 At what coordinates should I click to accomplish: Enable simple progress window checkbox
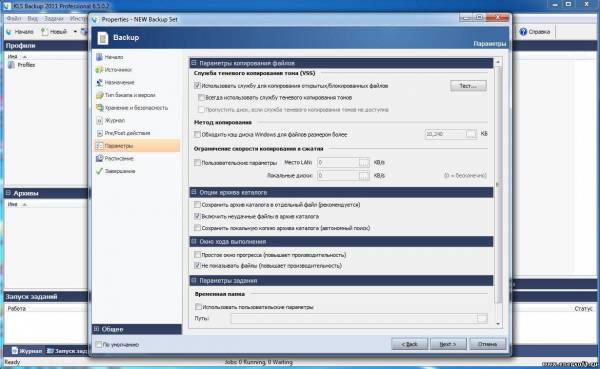tap(197, 255)
